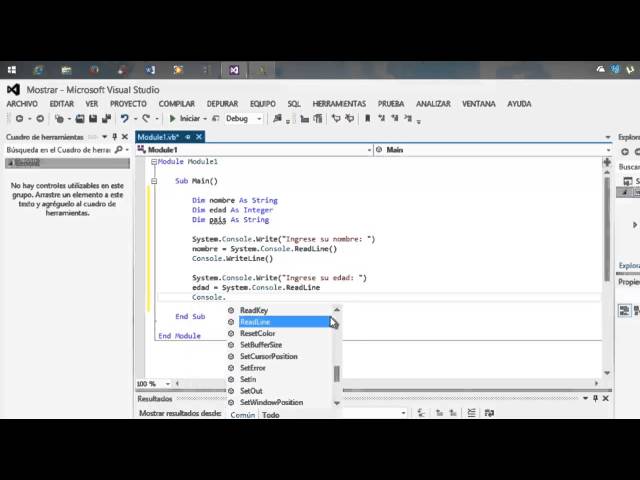Click the Undo arrow icon
Image resolution: width=640 pixels, height=480 pixels.
(124, 118)
